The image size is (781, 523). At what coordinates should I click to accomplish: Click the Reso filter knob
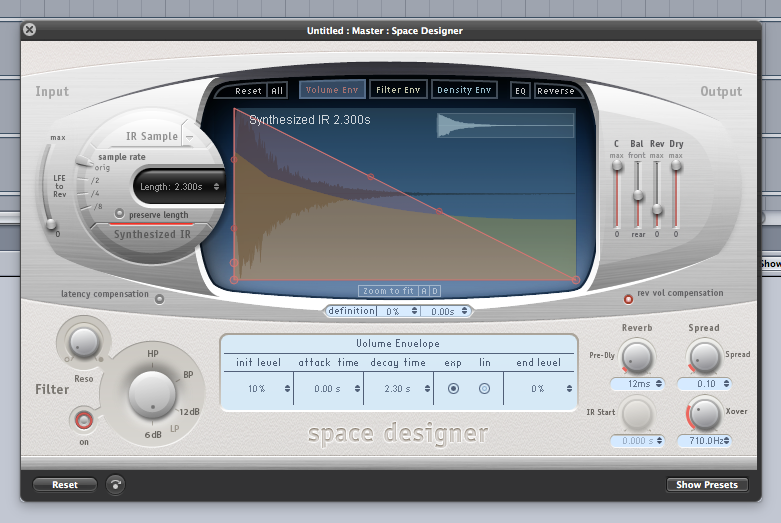(84, 341)
